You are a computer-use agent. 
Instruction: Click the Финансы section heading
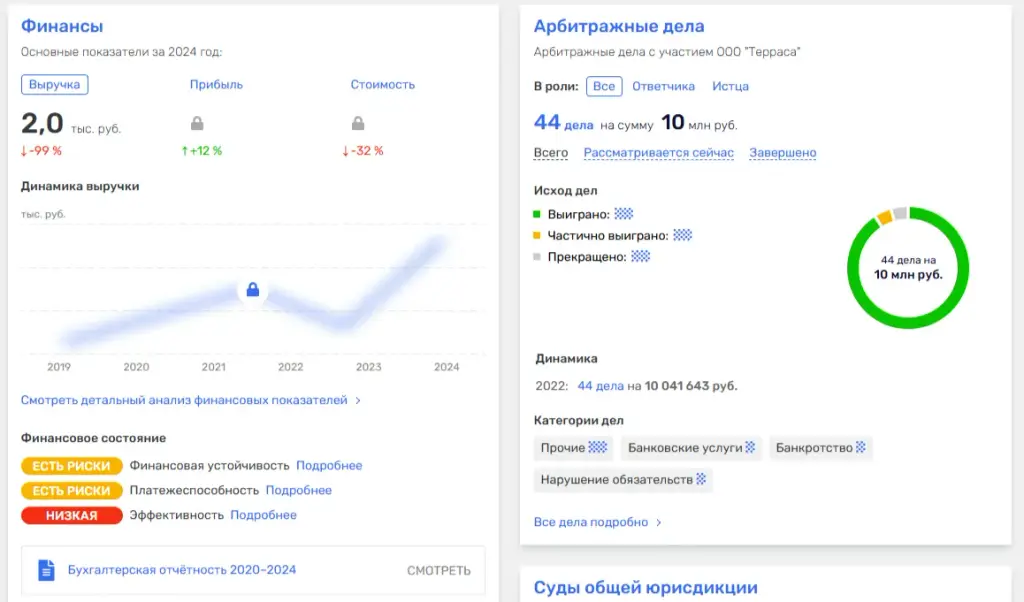click(62, 26)
